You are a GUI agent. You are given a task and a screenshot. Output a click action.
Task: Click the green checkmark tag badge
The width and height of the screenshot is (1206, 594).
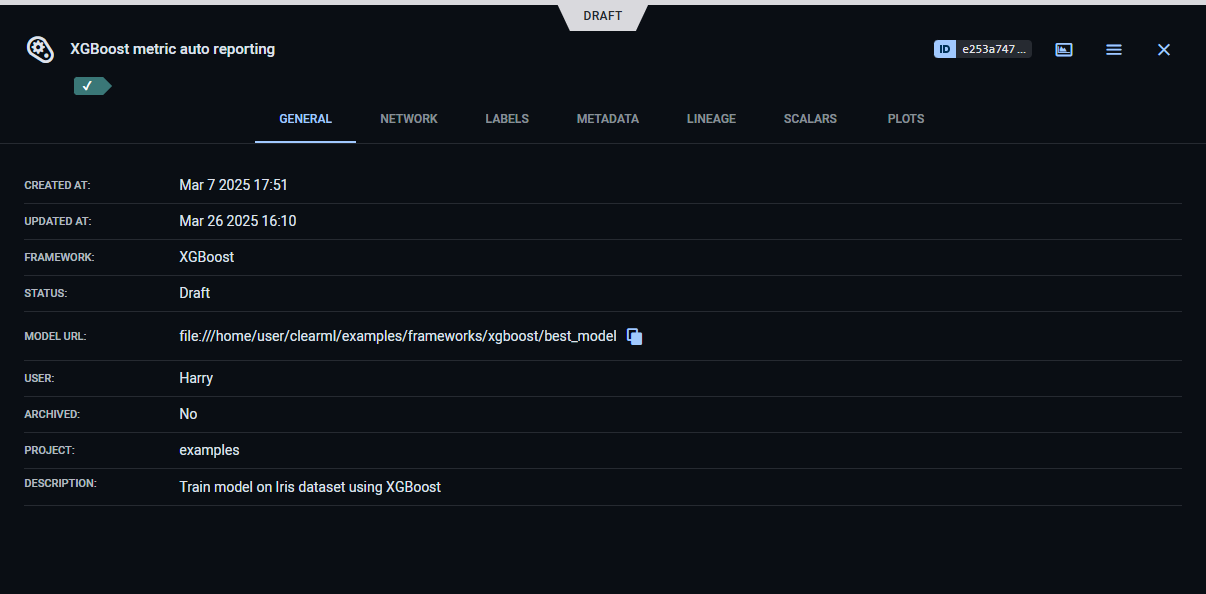[x=90, y=86]
